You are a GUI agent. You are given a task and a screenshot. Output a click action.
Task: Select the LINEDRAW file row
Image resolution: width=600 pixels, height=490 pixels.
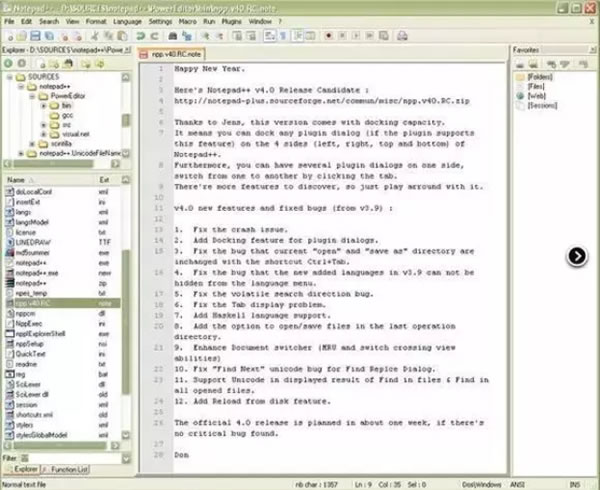(62, 243)
